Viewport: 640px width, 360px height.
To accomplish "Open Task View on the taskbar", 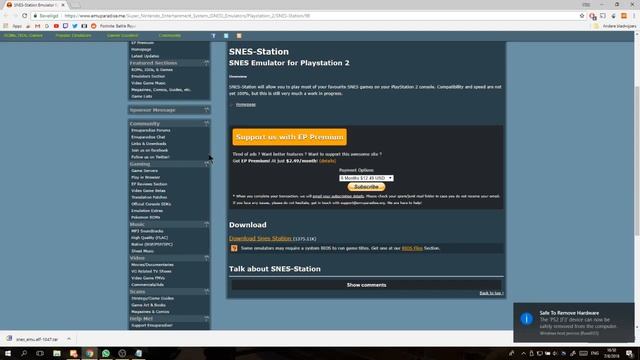I will tap(40, 353).
